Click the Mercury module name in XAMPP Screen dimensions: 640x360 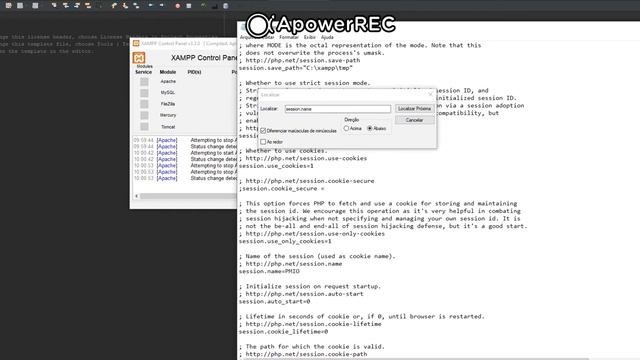[x=168, y=116]
